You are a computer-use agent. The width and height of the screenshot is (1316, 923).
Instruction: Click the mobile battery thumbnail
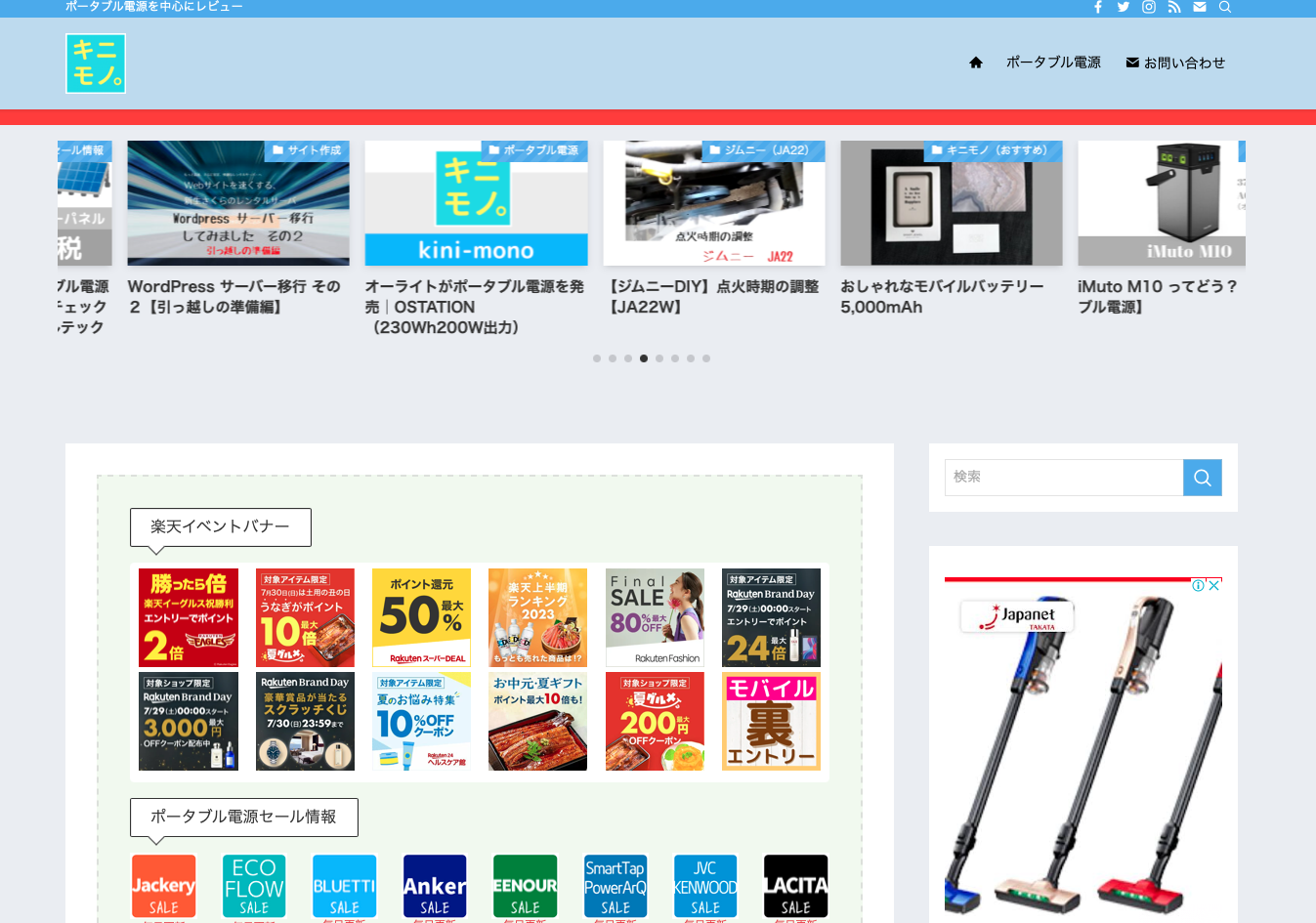pyautogui.click(x=952, y=203)
